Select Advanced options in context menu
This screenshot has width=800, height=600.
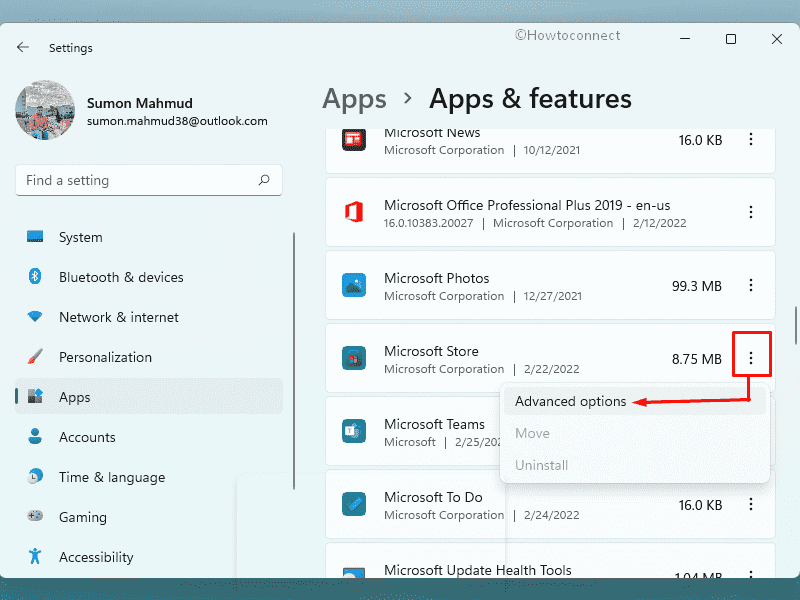click(634, 401)
